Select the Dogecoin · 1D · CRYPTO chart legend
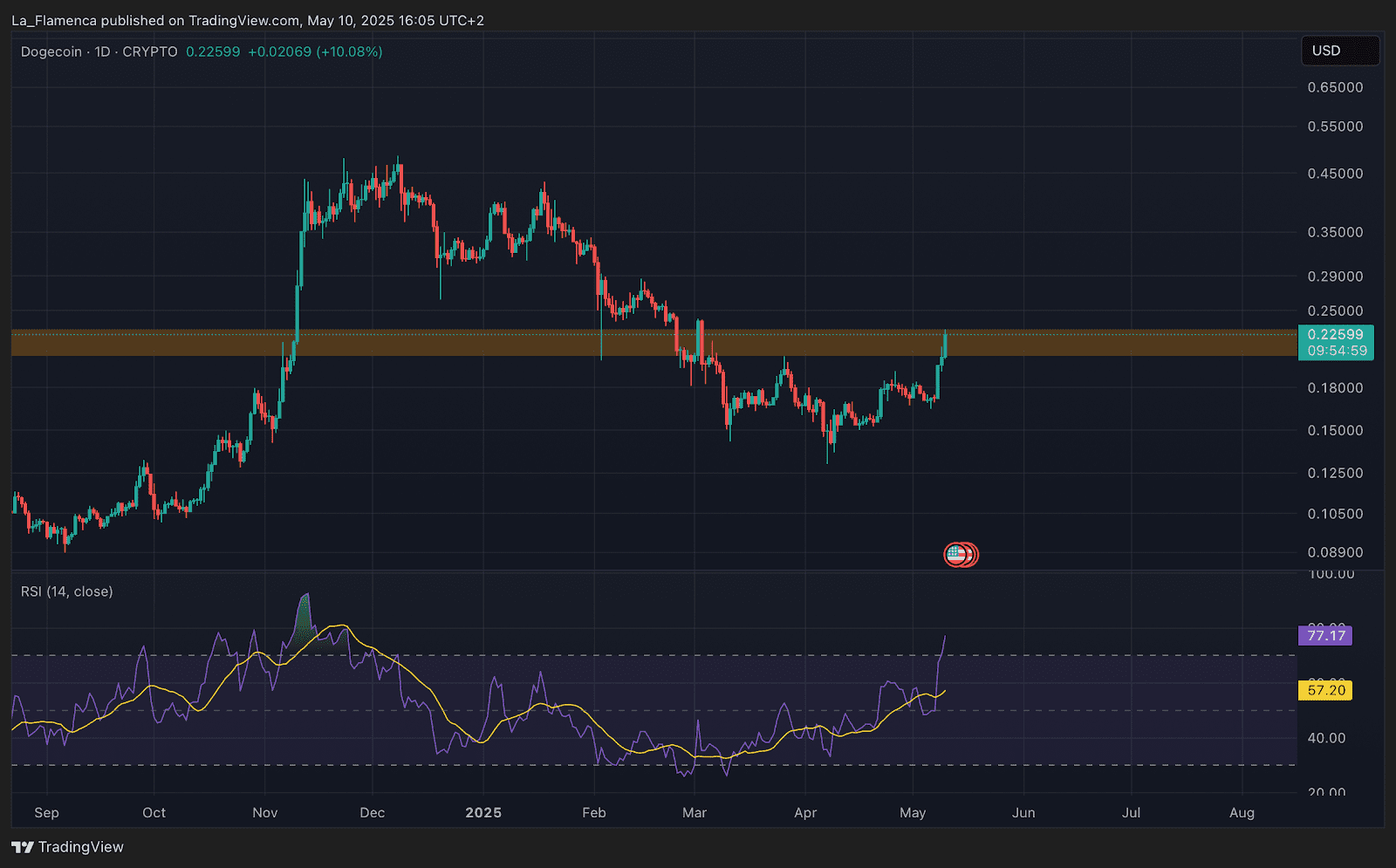Screen dimensions: 1396x868 tap(99, 51)
